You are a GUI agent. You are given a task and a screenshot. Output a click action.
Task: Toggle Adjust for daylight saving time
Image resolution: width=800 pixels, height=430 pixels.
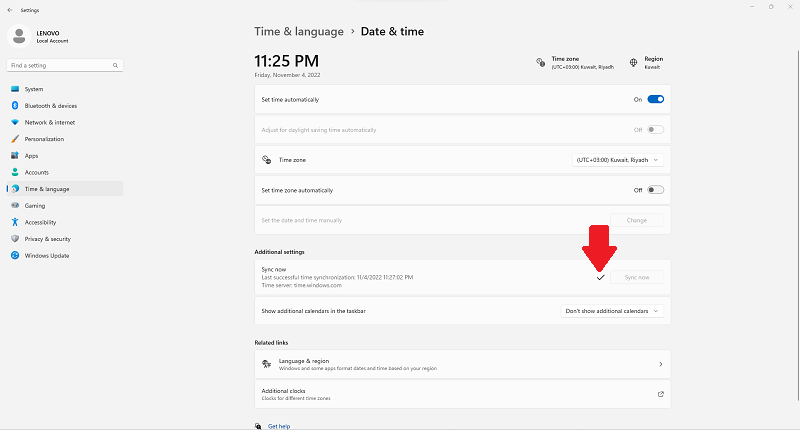655,130
